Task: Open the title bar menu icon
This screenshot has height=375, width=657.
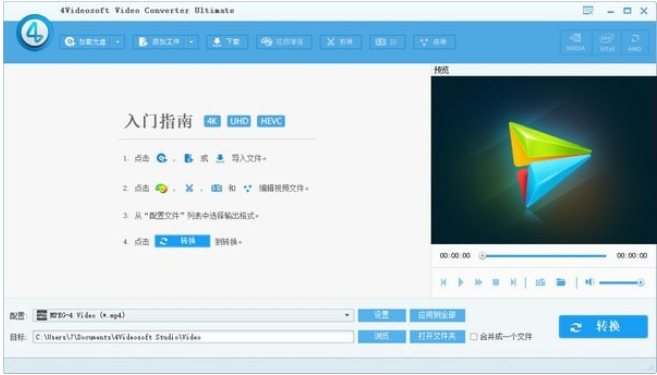Action: pos(588,11)
